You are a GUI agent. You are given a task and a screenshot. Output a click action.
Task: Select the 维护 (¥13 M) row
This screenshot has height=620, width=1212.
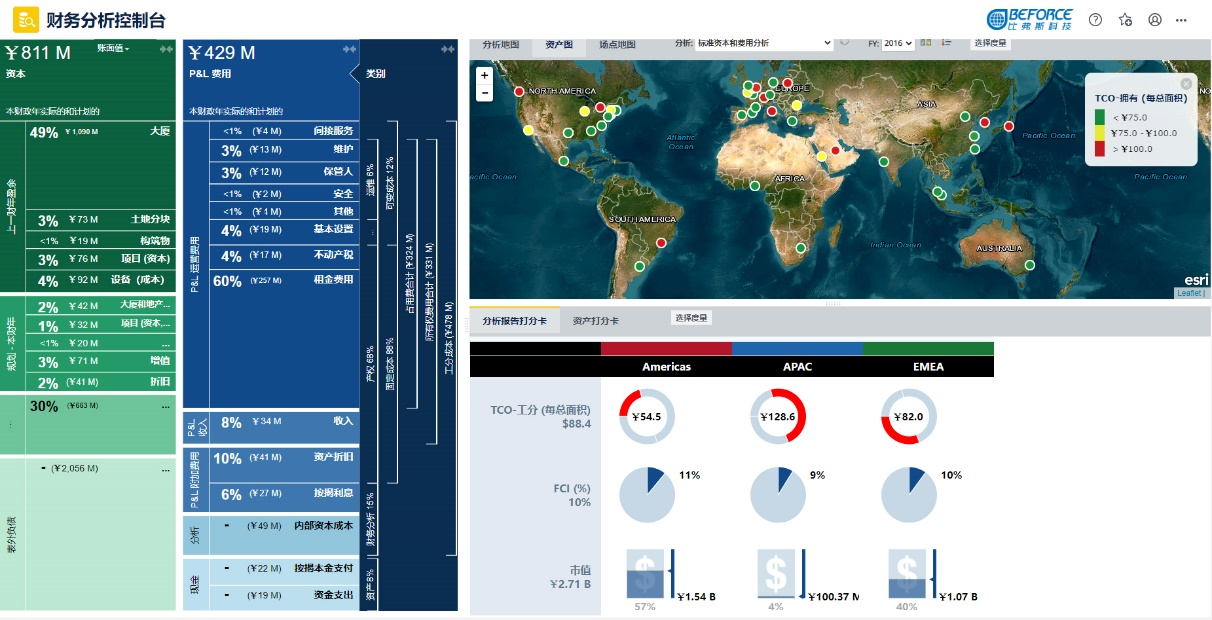[284, 150]
